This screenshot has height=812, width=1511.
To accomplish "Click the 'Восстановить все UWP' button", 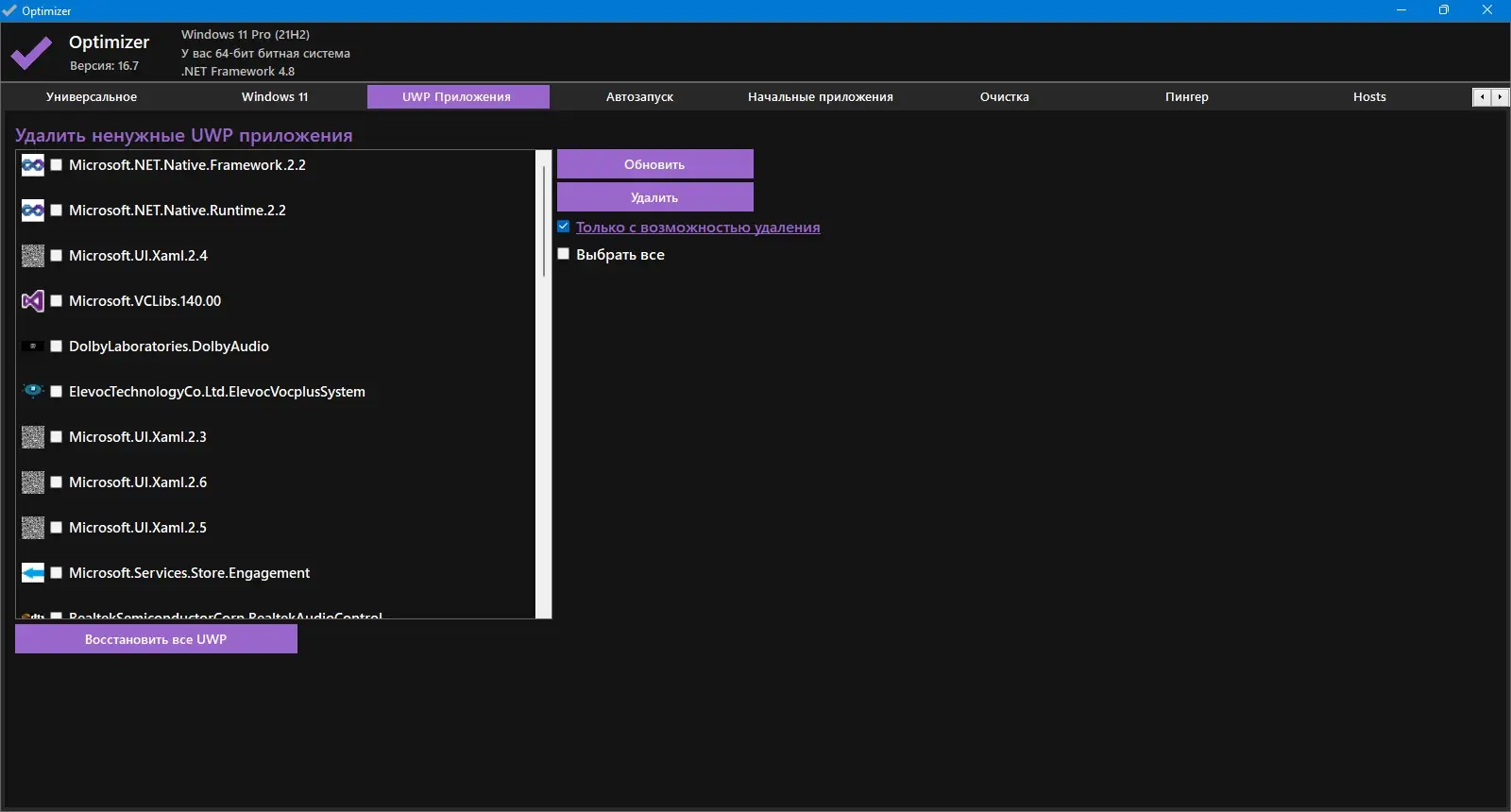I will (x=156, y=639).
